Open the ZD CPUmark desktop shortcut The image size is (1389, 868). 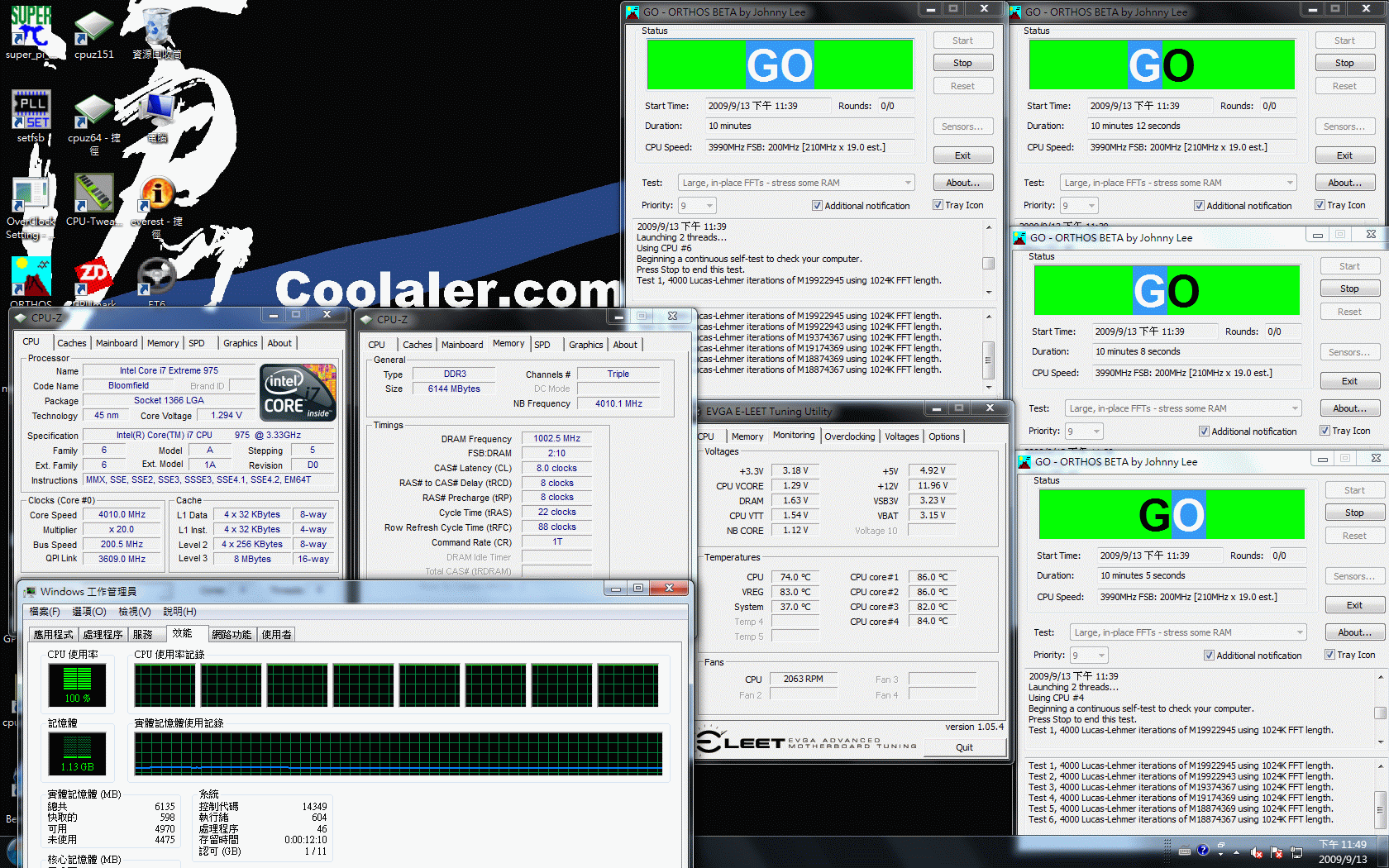[x=94, y=281]
